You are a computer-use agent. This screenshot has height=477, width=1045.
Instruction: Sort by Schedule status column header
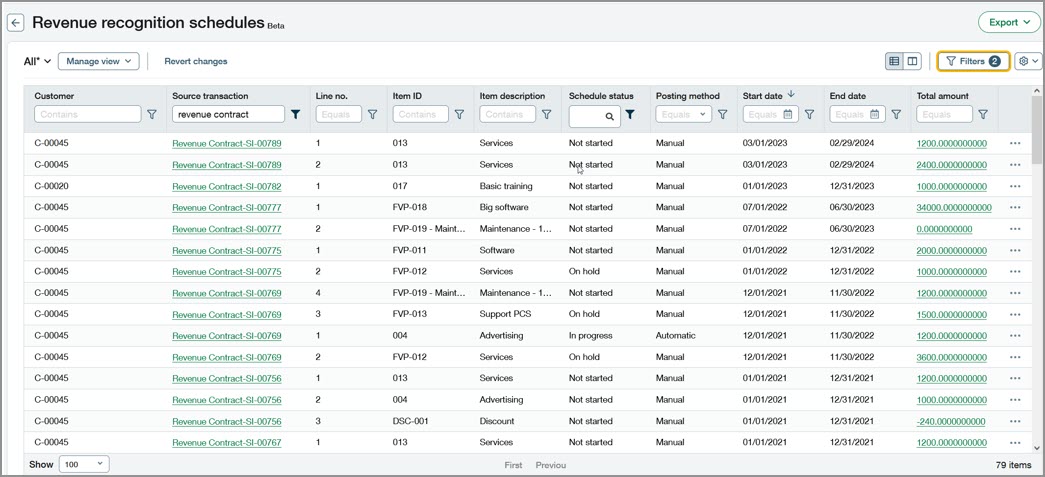pos(601,96)
